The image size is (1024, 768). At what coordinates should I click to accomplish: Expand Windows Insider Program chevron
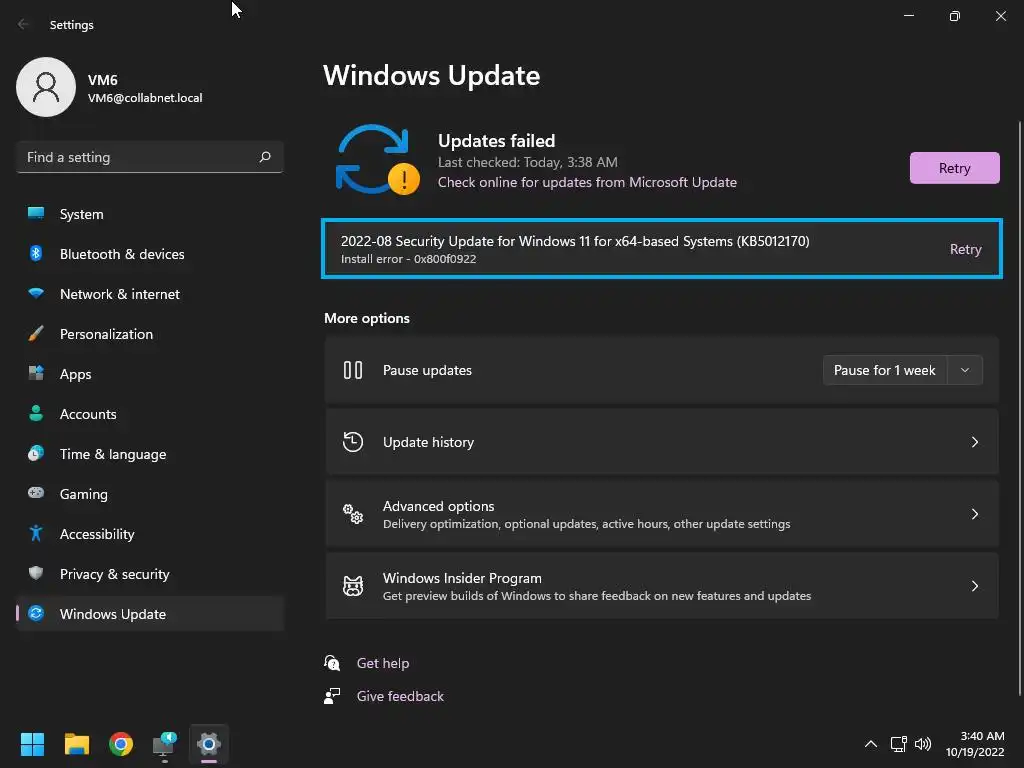[974, 586]
